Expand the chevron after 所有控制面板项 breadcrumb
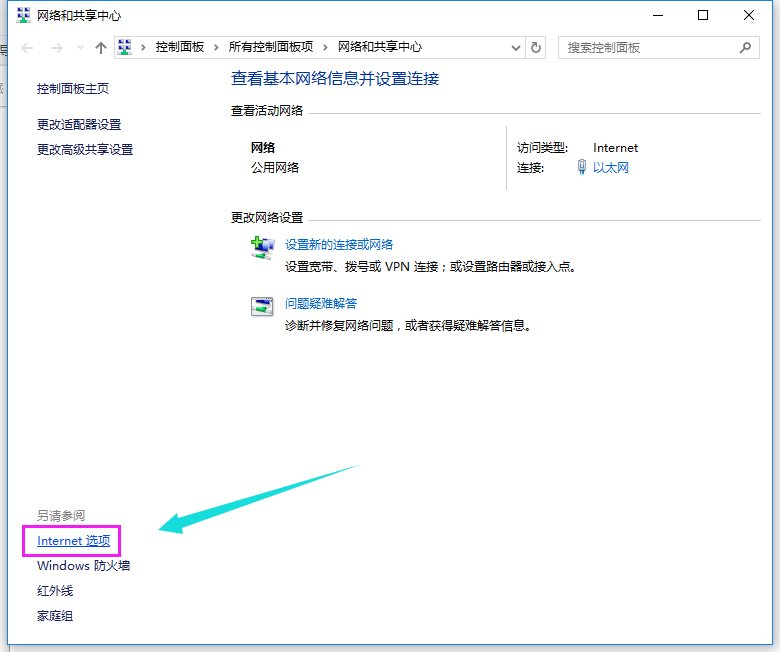The width and height of the screenshot is (780, 652). 326,47
